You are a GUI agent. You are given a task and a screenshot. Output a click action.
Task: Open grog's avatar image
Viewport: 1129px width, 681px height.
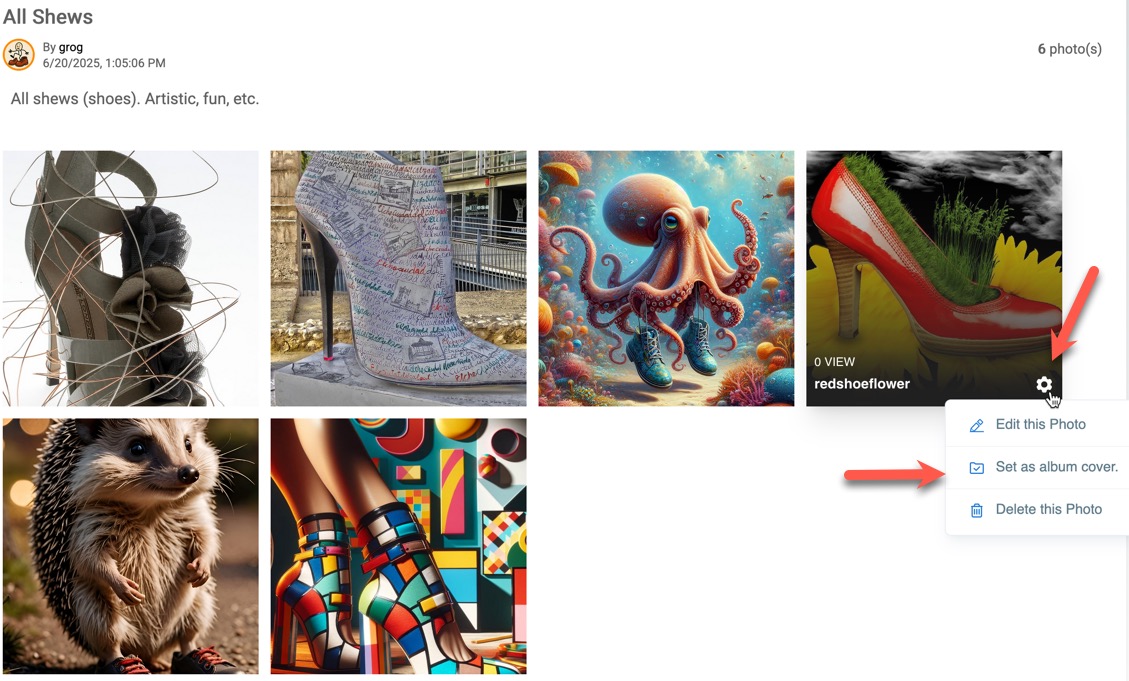pyautogui.click(x=18, y=55)
